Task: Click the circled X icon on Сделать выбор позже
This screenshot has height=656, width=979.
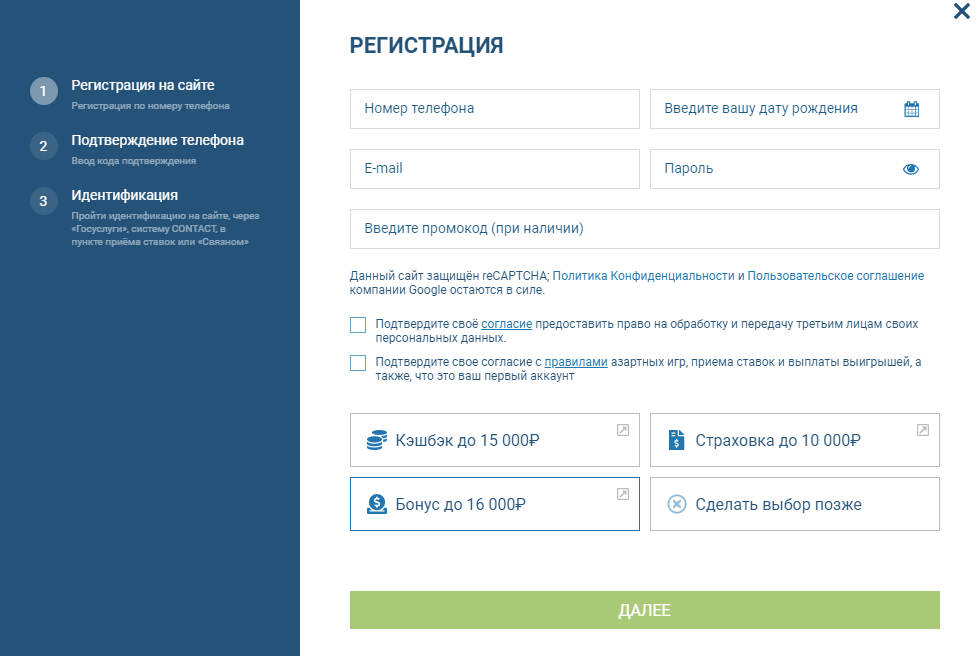Action: click(x=676, y=504)
